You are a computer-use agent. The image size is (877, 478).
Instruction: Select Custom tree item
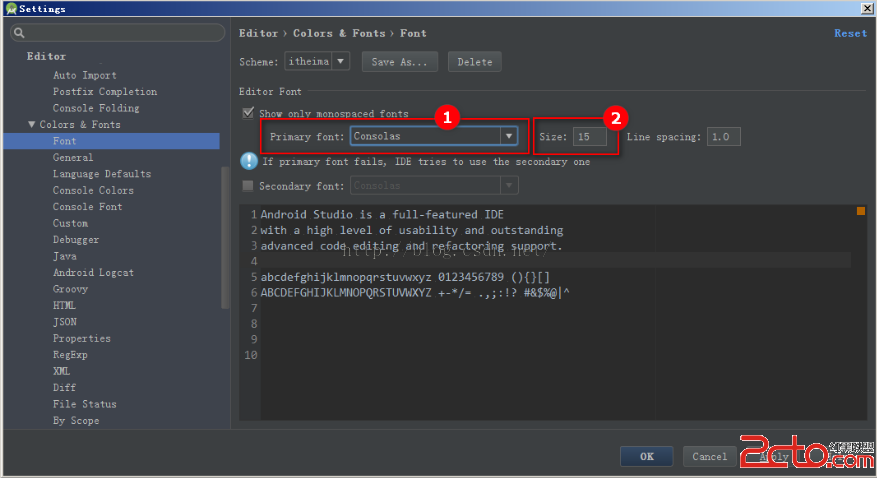70,223
